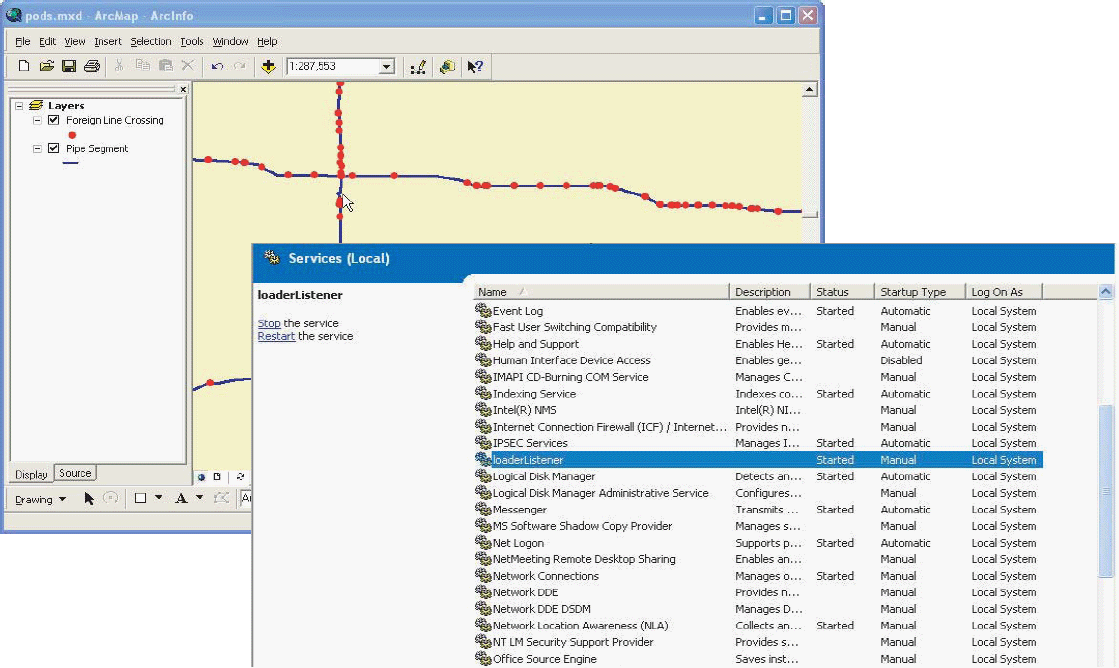The height and width of the screenshot is (668, 1119).
Task: Open the Selection menu
Action: (151, 41)
